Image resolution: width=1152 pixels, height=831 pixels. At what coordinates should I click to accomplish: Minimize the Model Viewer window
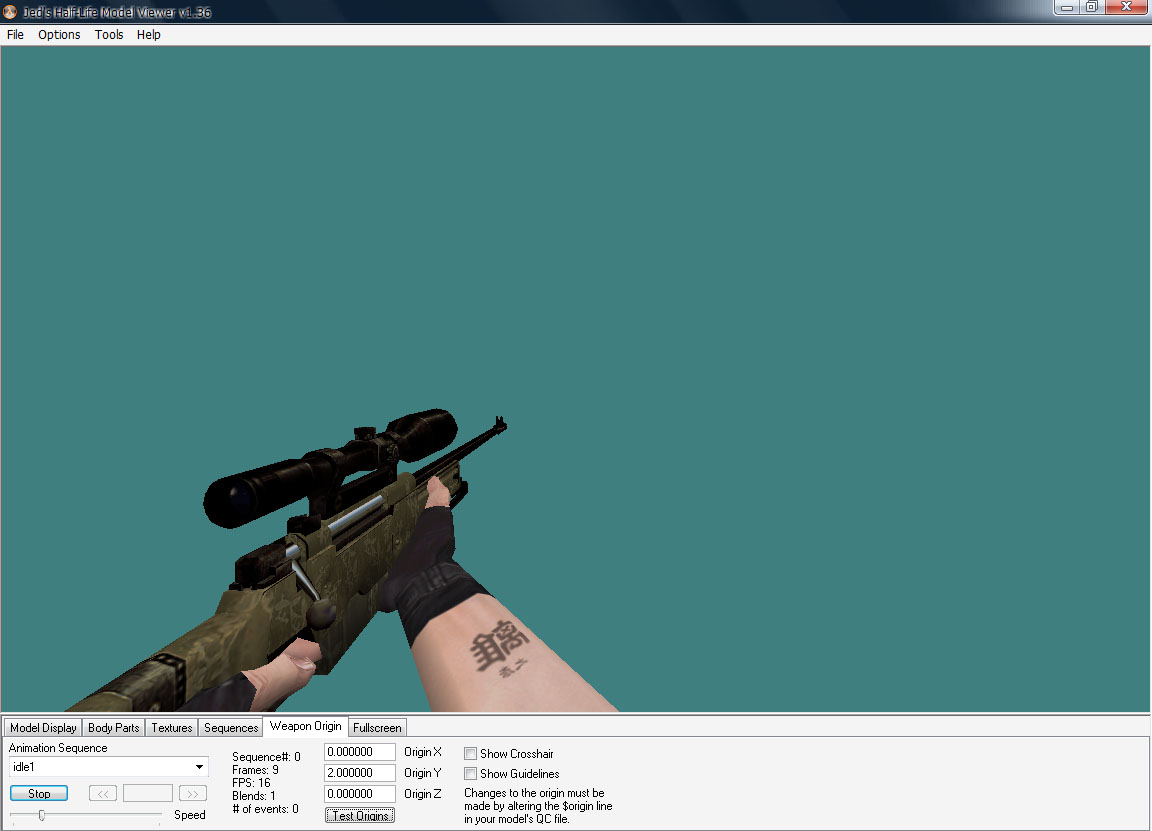(x=1066, y=7)
